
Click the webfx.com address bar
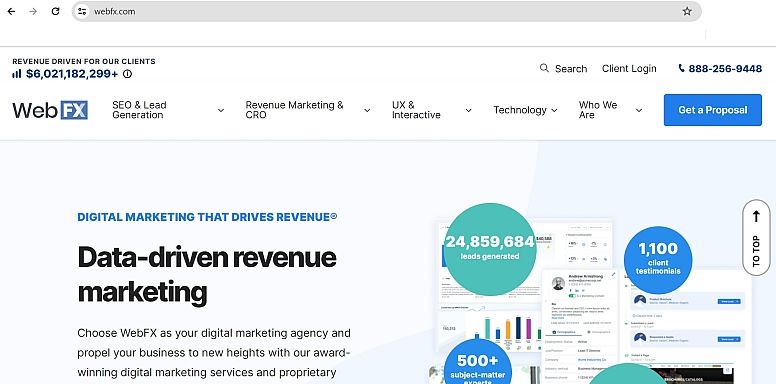[x=386, y=11]
